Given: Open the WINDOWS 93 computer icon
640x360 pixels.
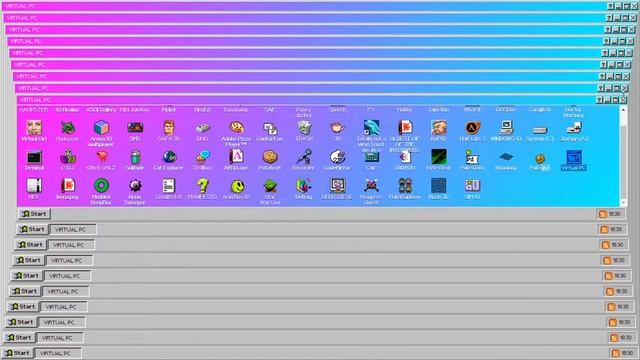Looking at the screenshot, I should (x=506, y=128).
